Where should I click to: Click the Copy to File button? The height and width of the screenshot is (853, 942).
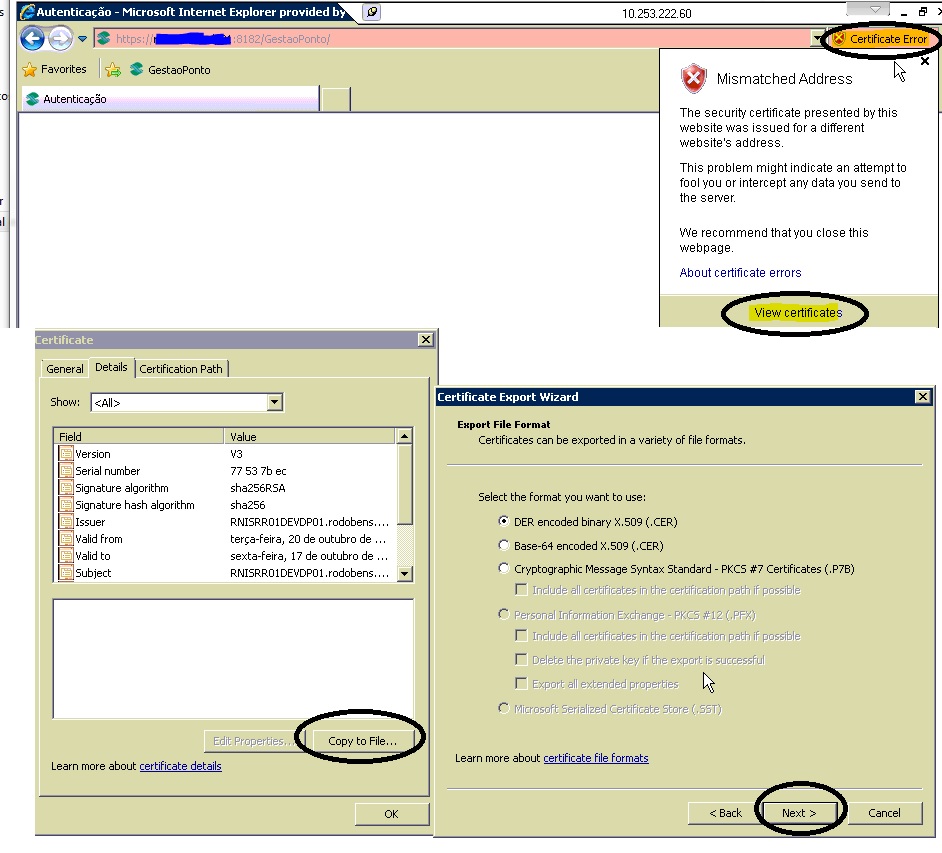tap(362, 741)
